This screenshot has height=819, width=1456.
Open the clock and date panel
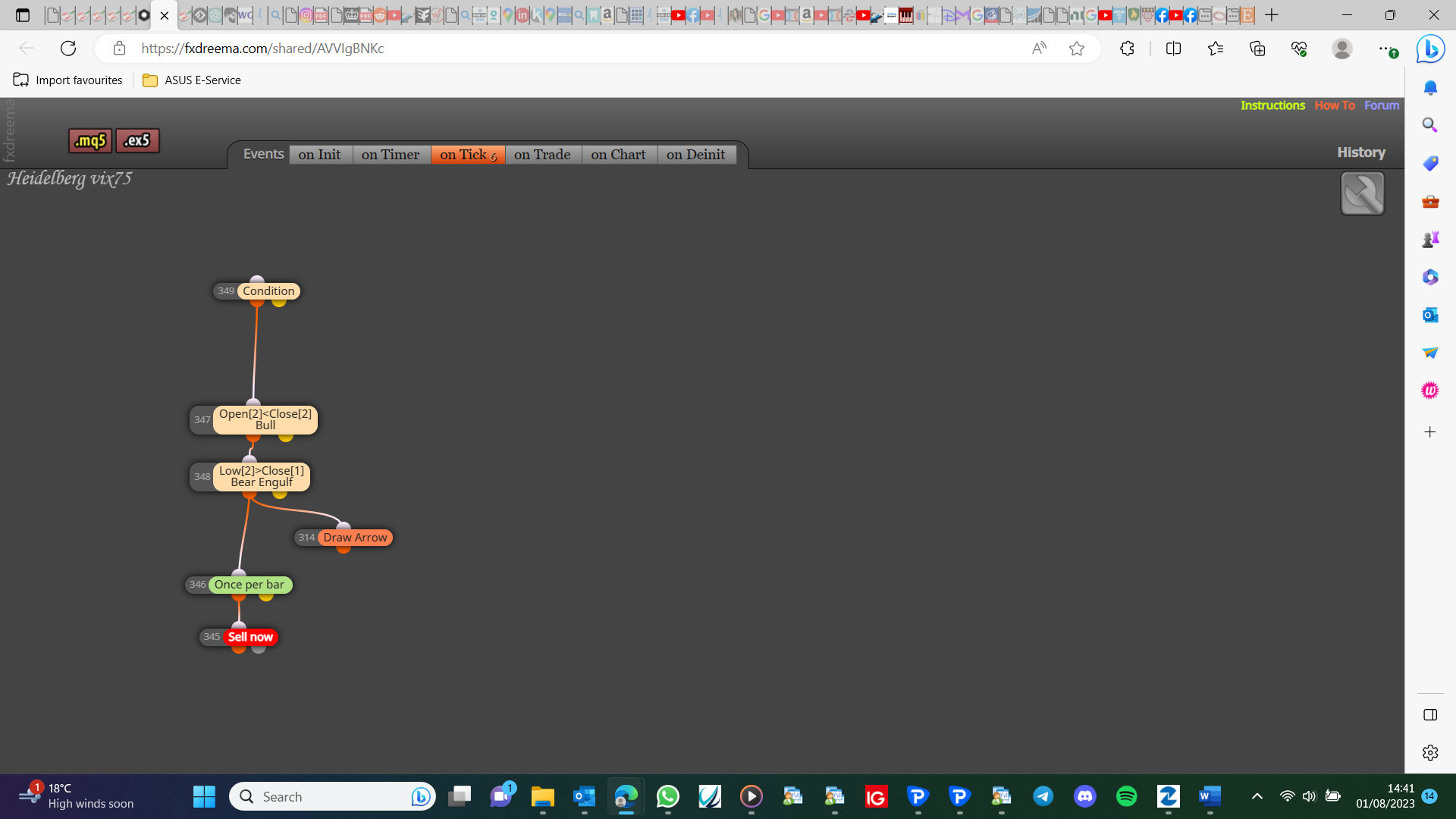click(x=1385, y=796)
